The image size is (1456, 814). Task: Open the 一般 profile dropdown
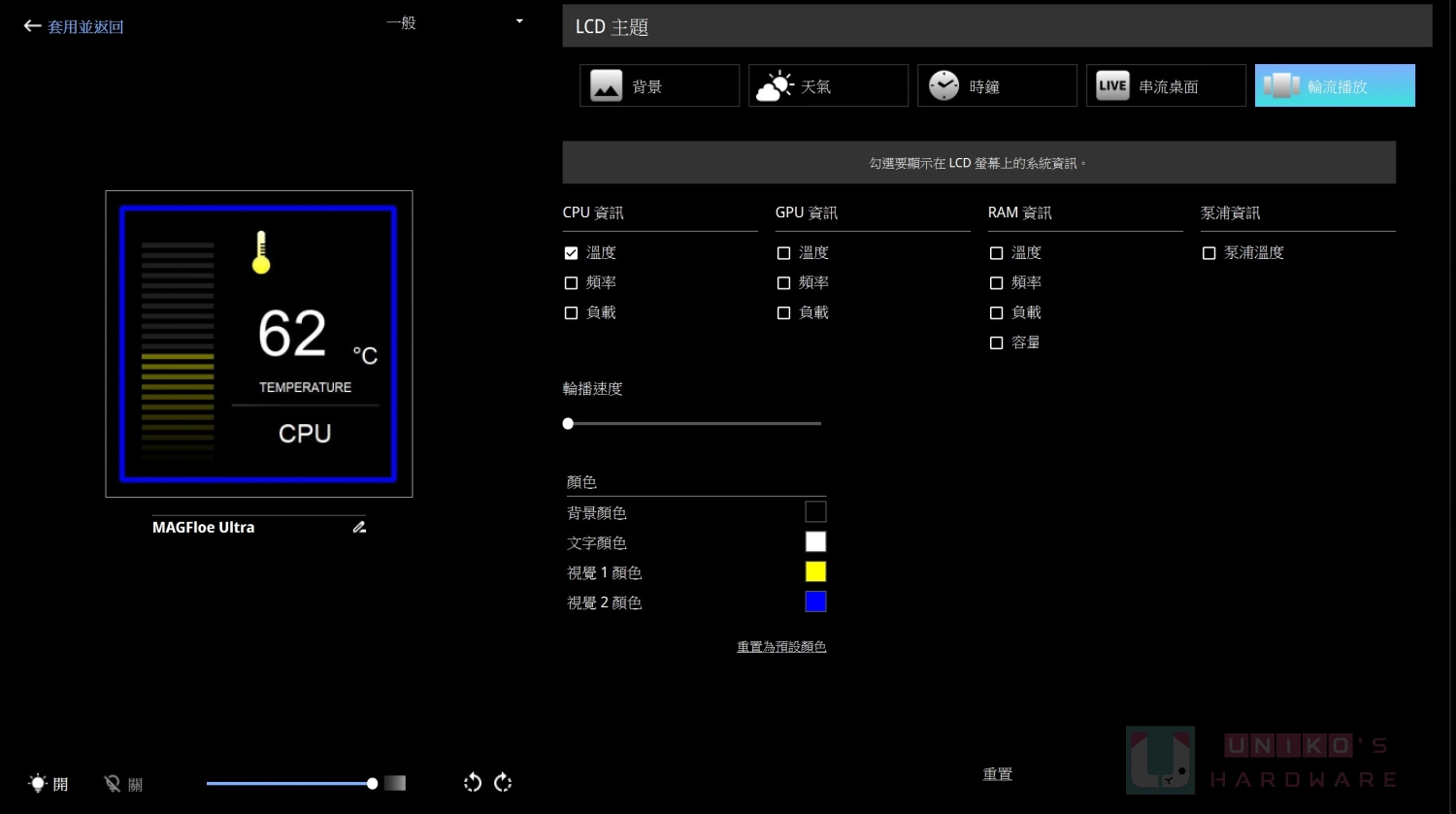[x=519, y=21]
